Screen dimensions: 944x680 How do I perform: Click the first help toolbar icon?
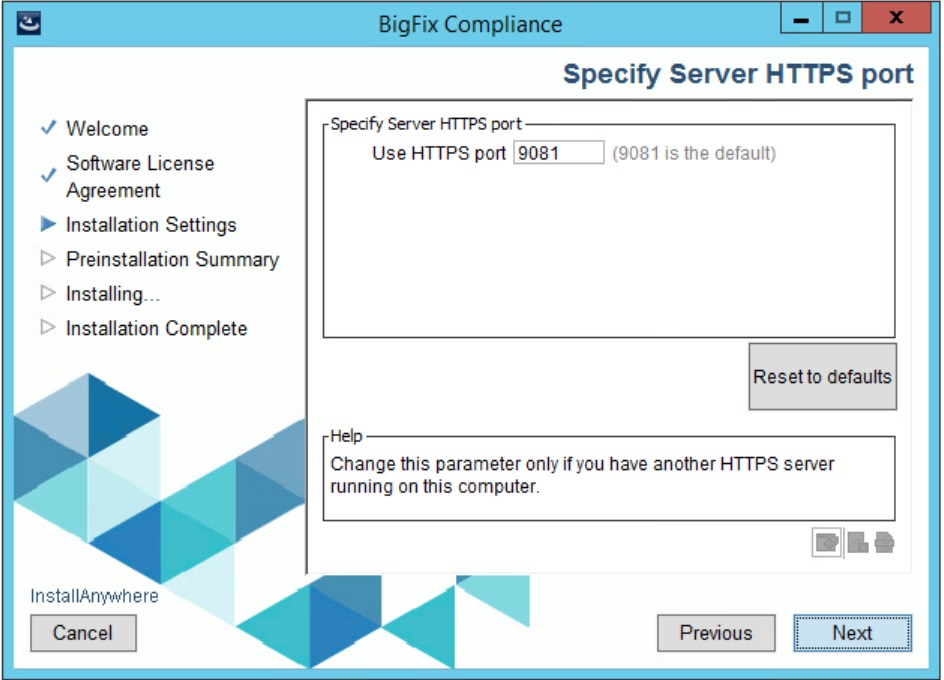(827, 543)
